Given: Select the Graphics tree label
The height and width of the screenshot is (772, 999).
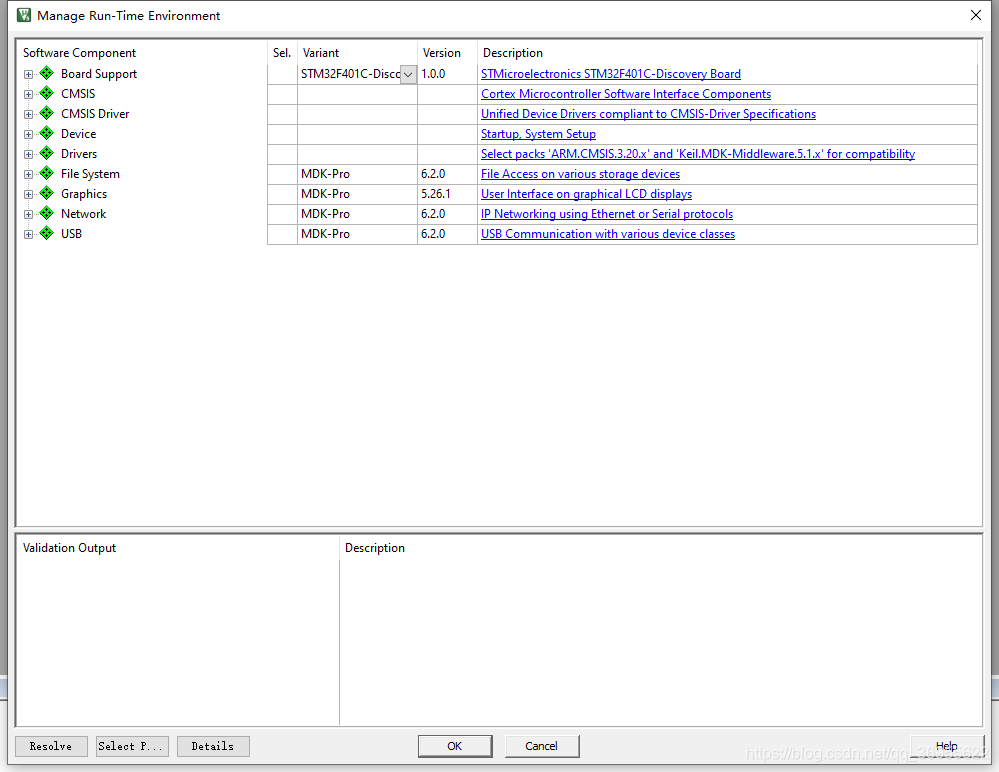Looking at the screenshot, I should click(x=83, y=194).
